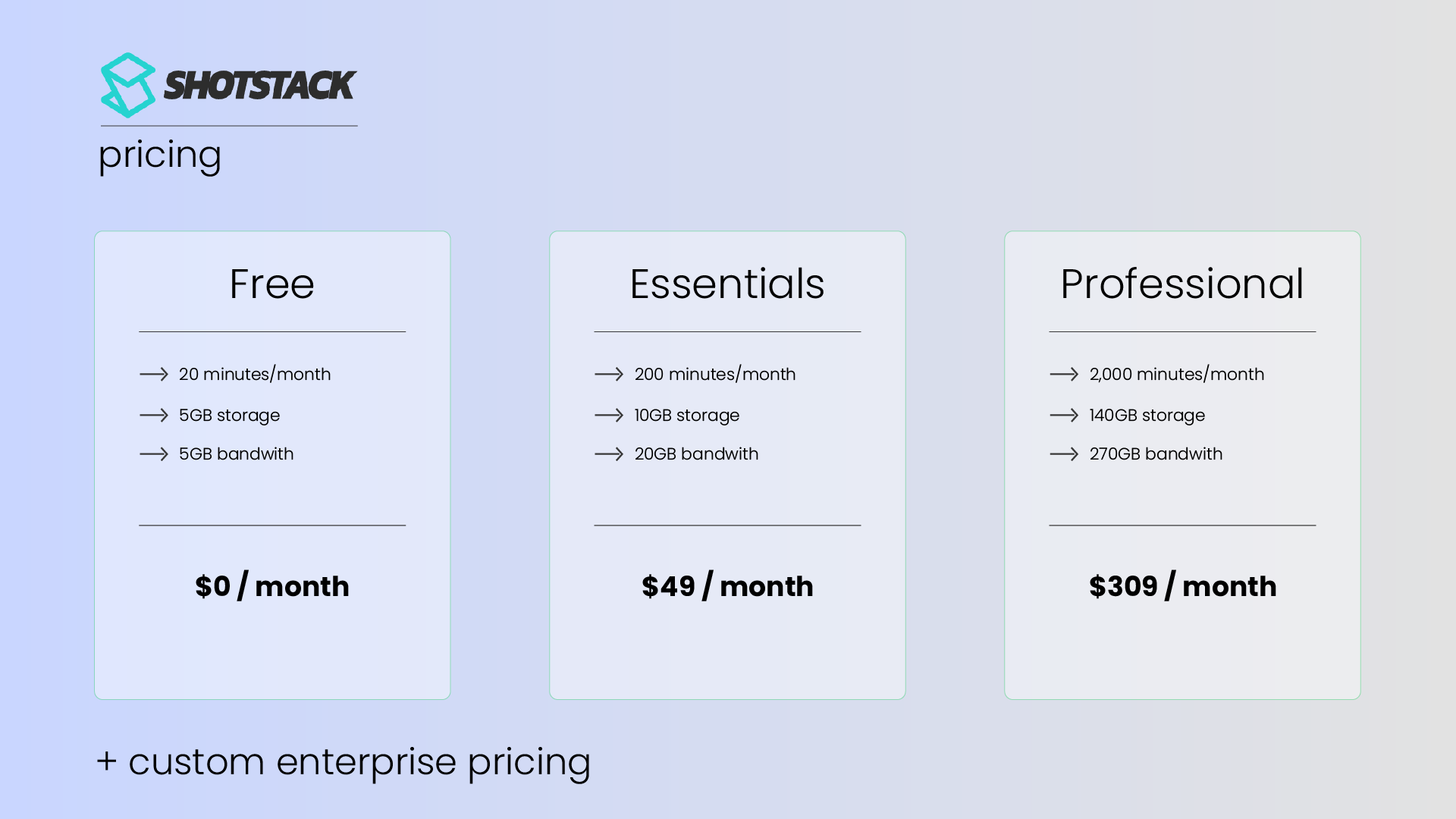Click the arrow beside 5GB bandwith

click(154, 453)
